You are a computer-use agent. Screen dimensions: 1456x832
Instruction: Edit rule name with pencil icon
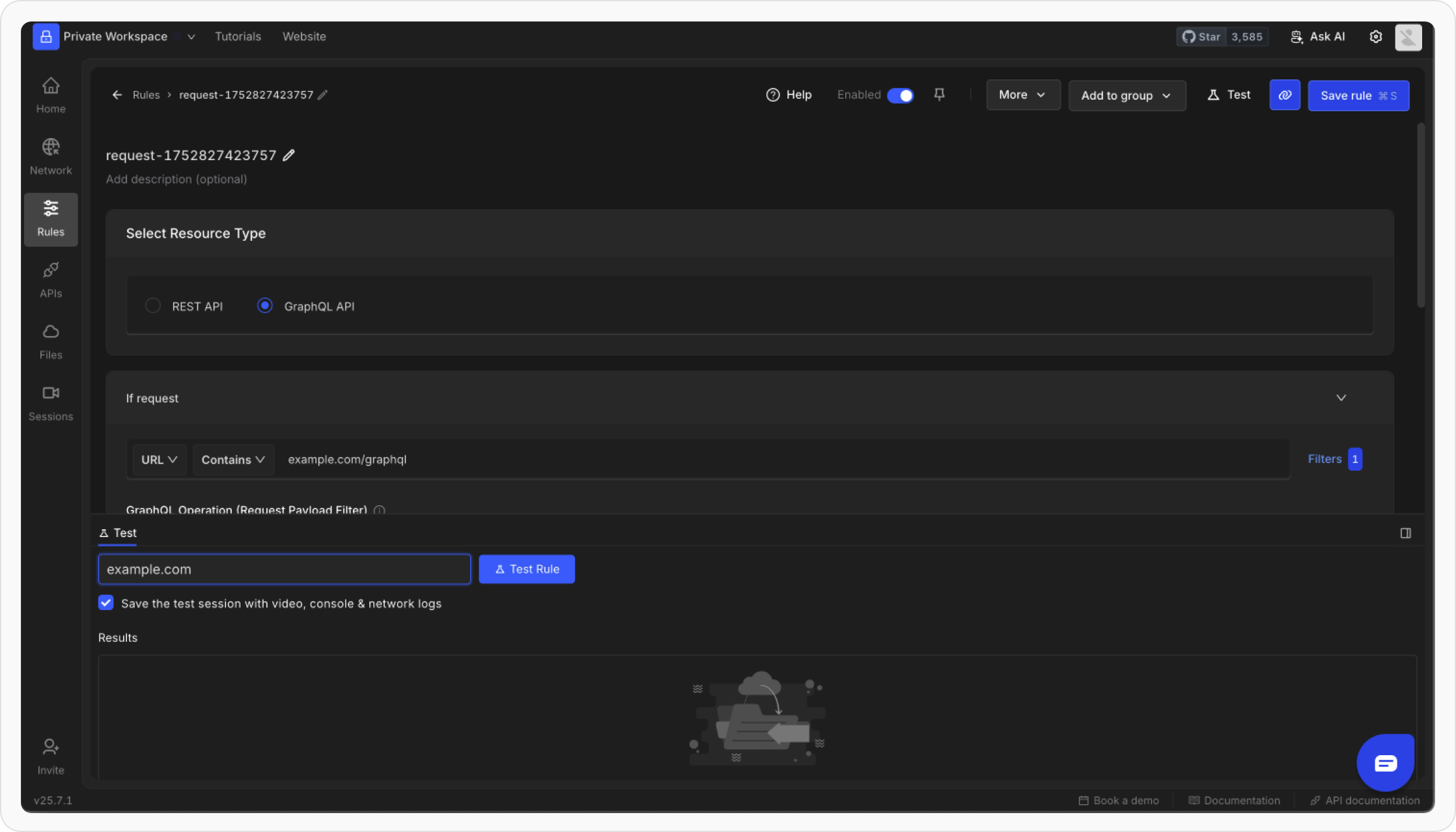point(289,155)
